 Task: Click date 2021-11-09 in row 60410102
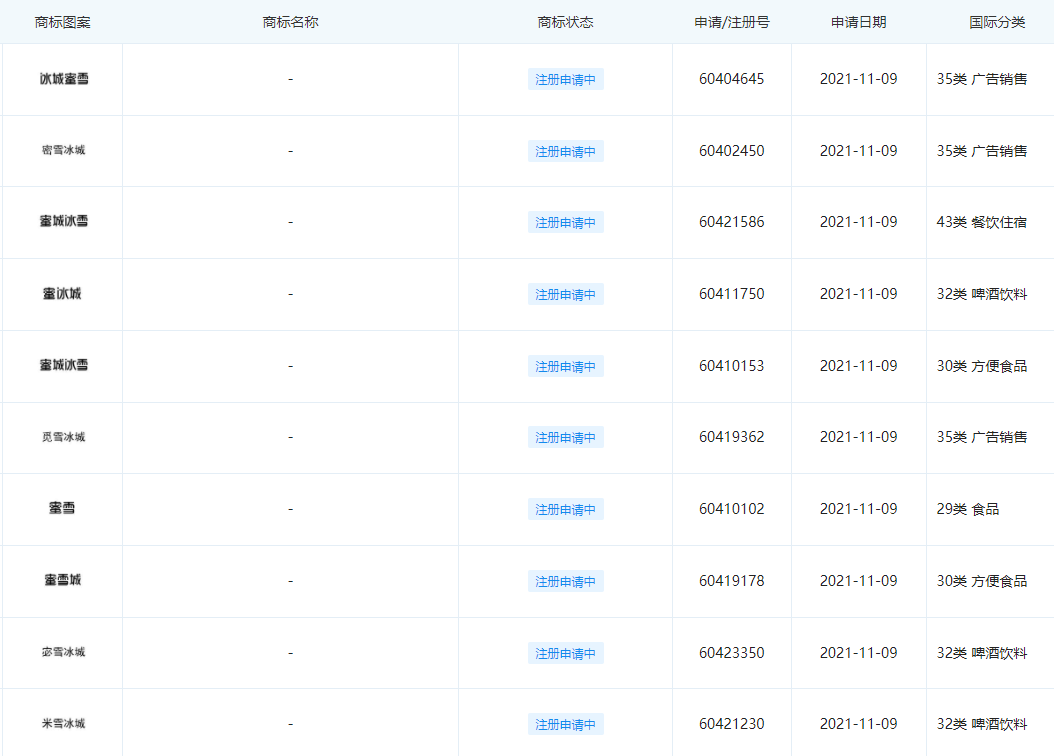[858, 509]
